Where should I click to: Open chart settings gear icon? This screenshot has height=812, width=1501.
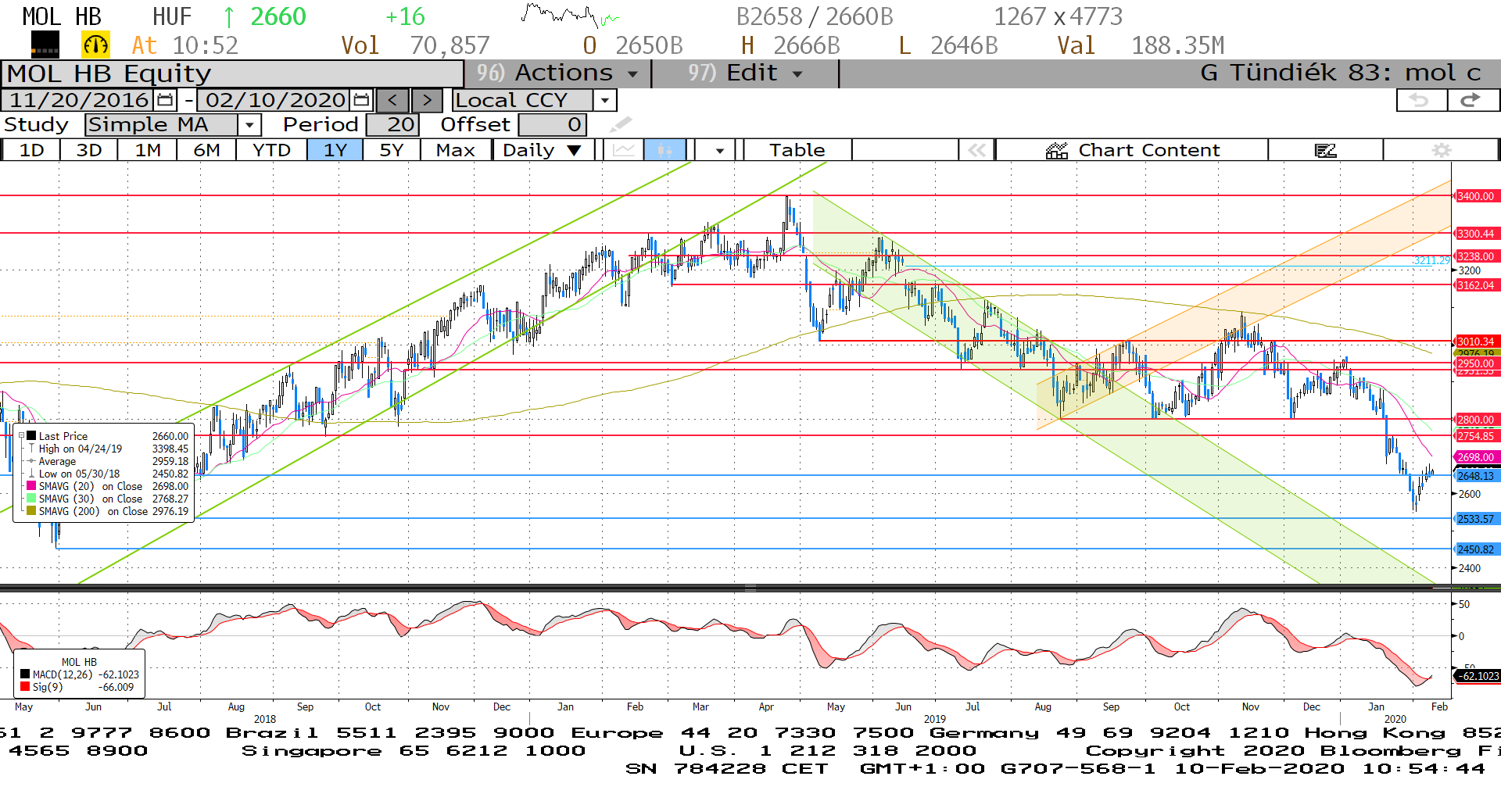click(x=1441, y=150)
